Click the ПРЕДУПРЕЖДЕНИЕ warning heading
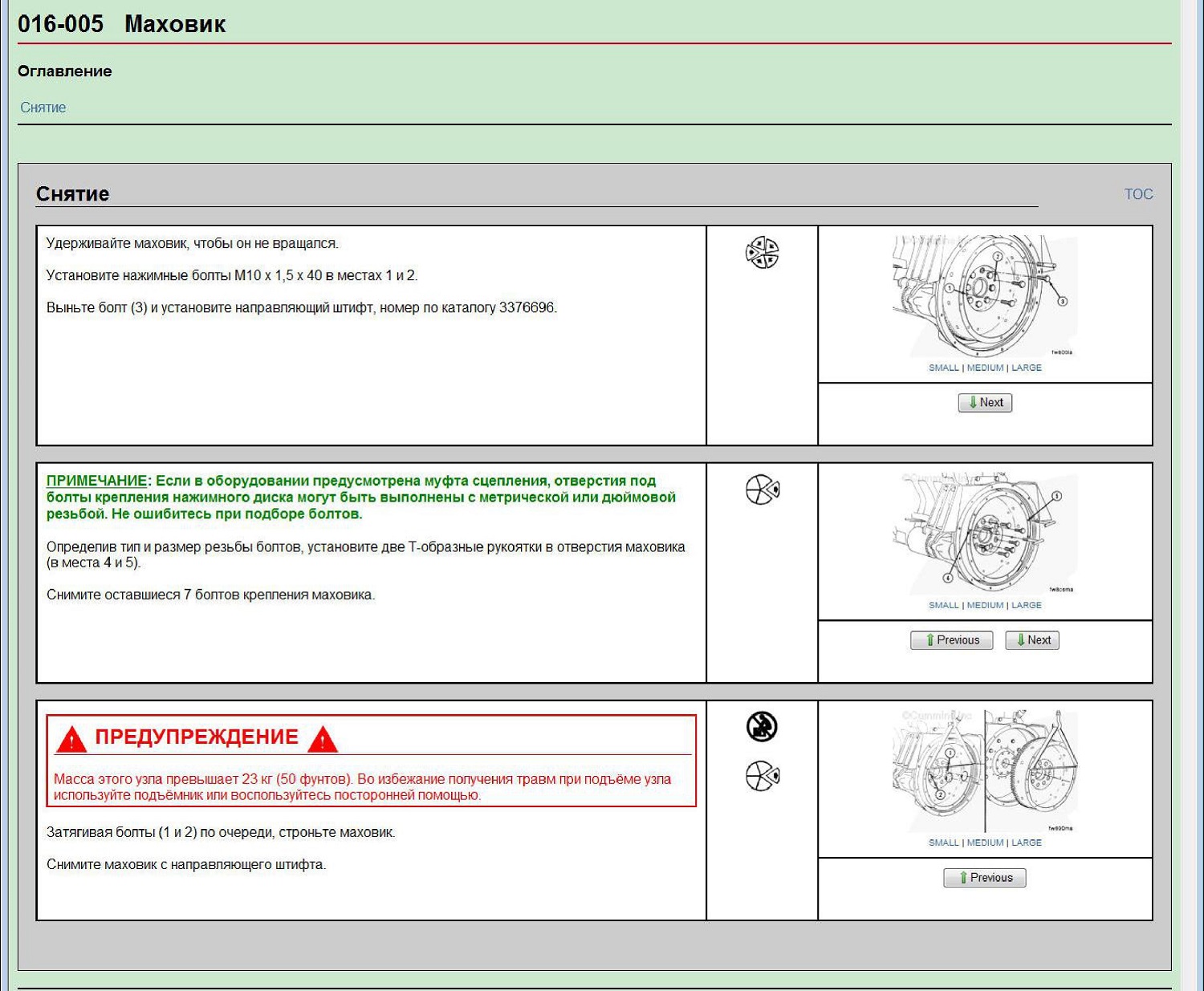The height and width of the screenshot is (991, 1204). click(x=197, y=737)
